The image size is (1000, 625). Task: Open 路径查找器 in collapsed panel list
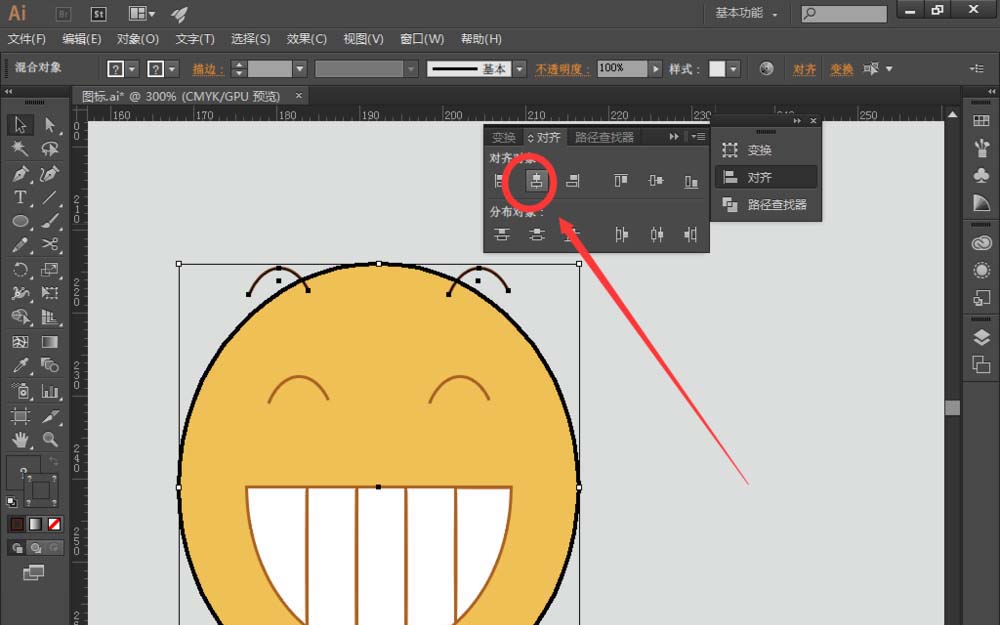(x=766, y=205)
